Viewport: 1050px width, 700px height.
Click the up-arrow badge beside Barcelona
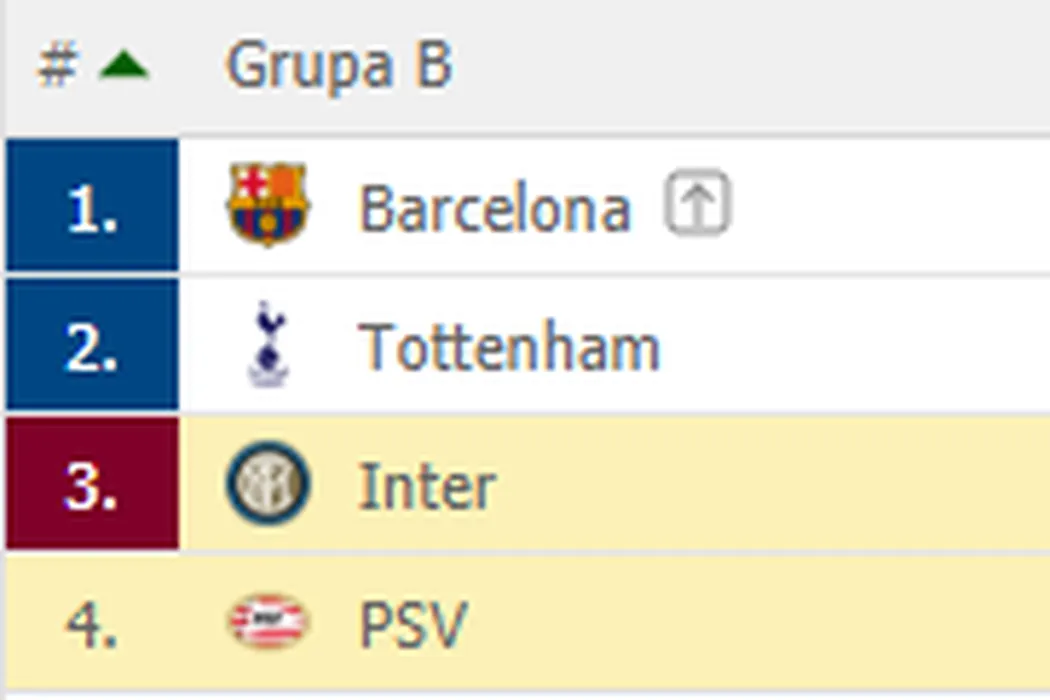[698, 205]
